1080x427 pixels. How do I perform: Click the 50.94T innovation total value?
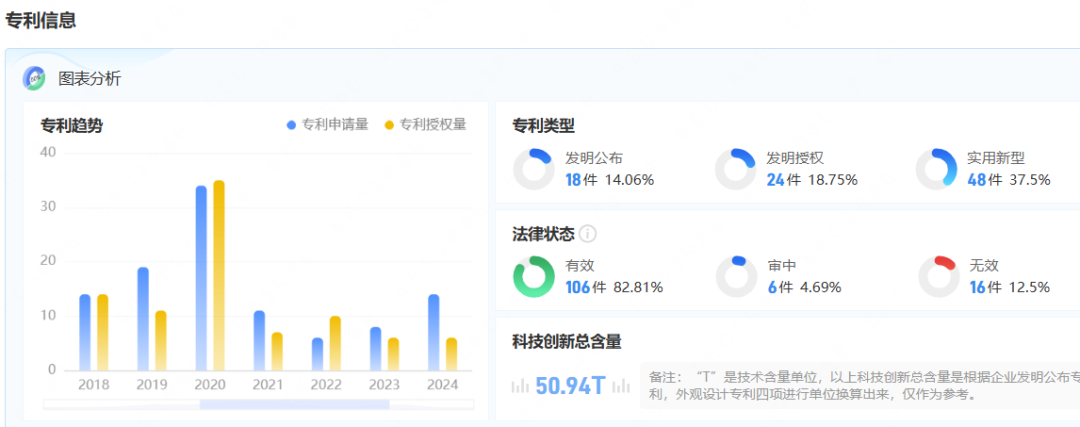[x=570, y=385]
